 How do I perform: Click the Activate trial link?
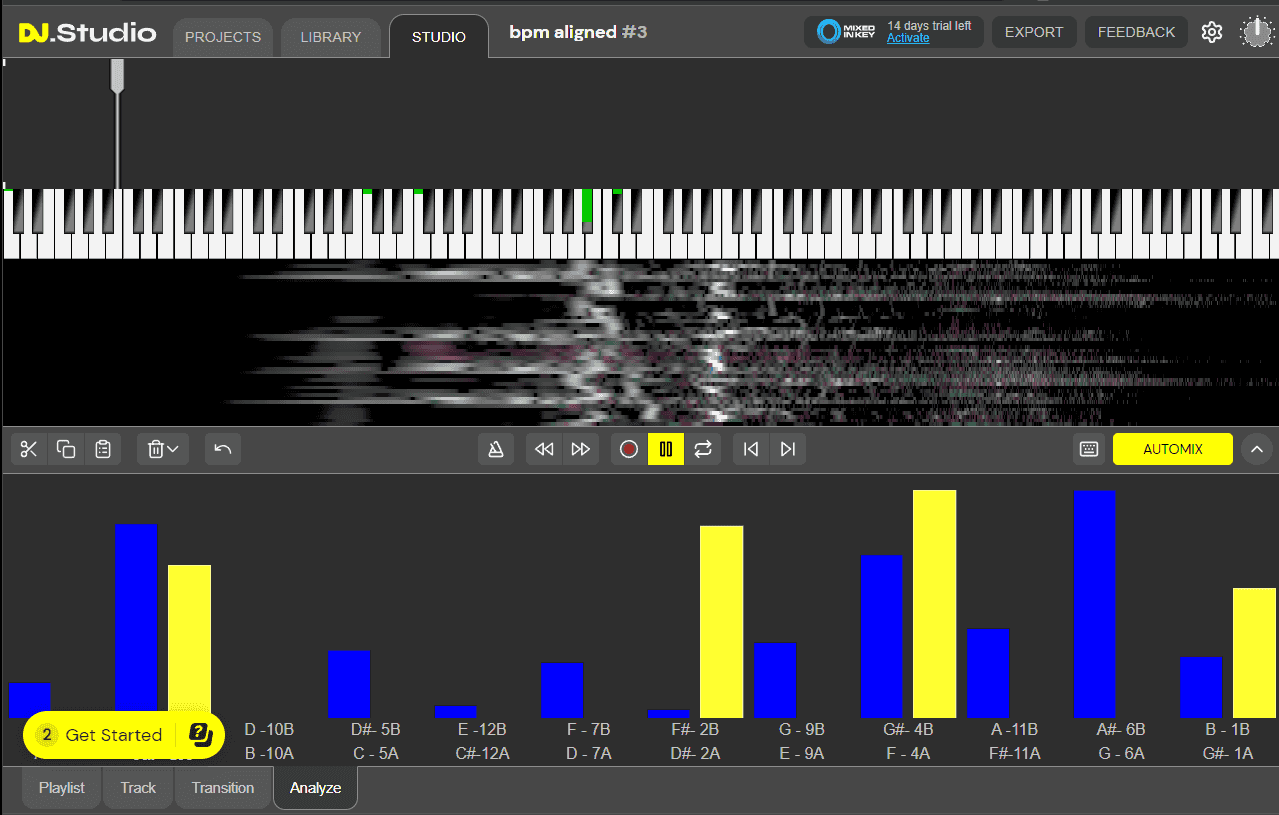coord(907,37)
